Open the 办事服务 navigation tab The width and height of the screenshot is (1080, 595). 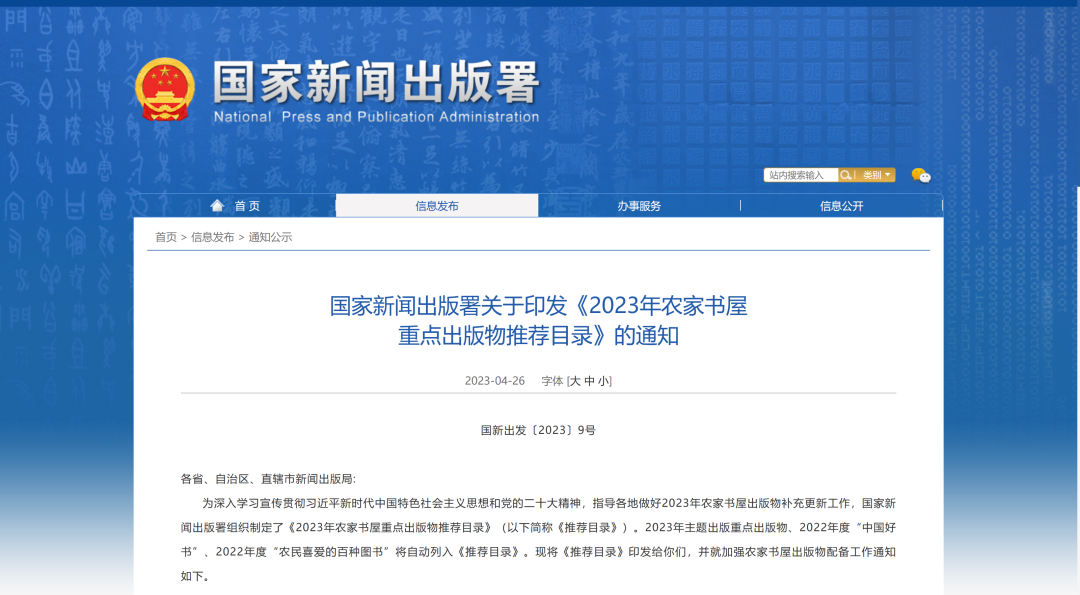pos(639,206)
